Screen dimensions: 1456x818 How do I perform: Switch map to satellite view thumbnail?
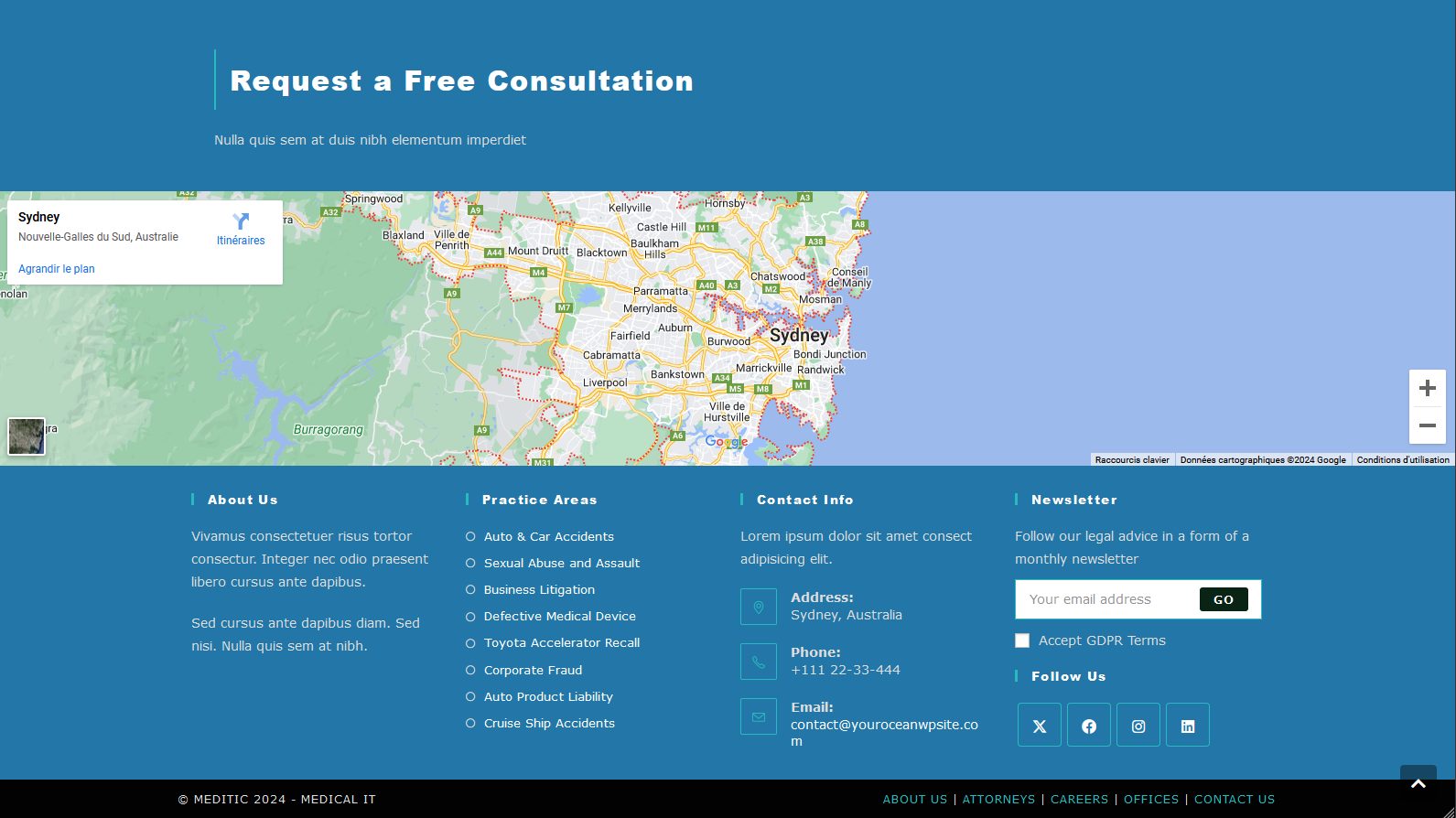point(27,436)
